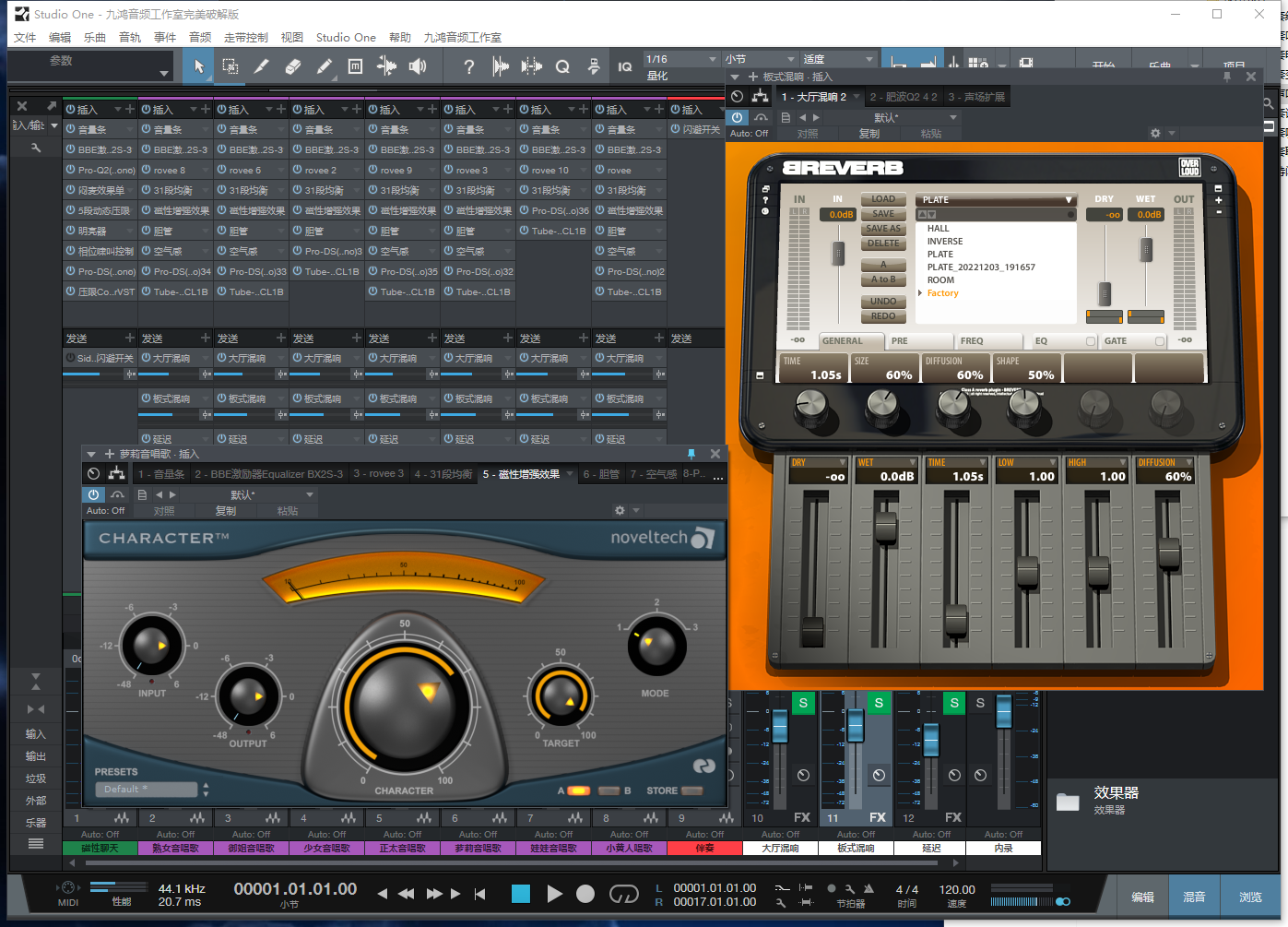Click the DIFFUSION fader in BREVERB
Image resolution: width=1288 pixels, height=927 pixels.
click(x=1169, y=553)
